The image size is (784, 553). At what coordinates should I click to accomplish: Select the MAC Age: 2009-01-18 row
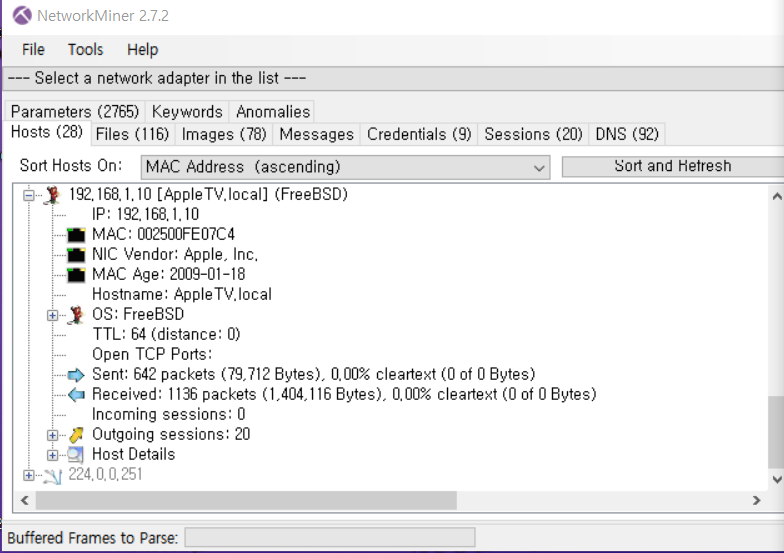[168, 274]
